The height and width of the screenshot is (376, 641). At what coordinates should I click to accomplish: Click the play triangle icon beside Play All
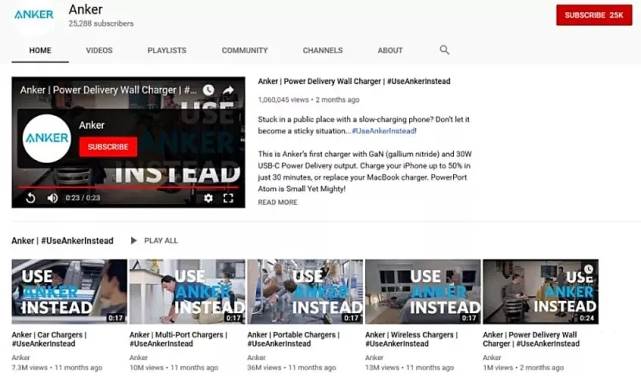tap(133, 241)
